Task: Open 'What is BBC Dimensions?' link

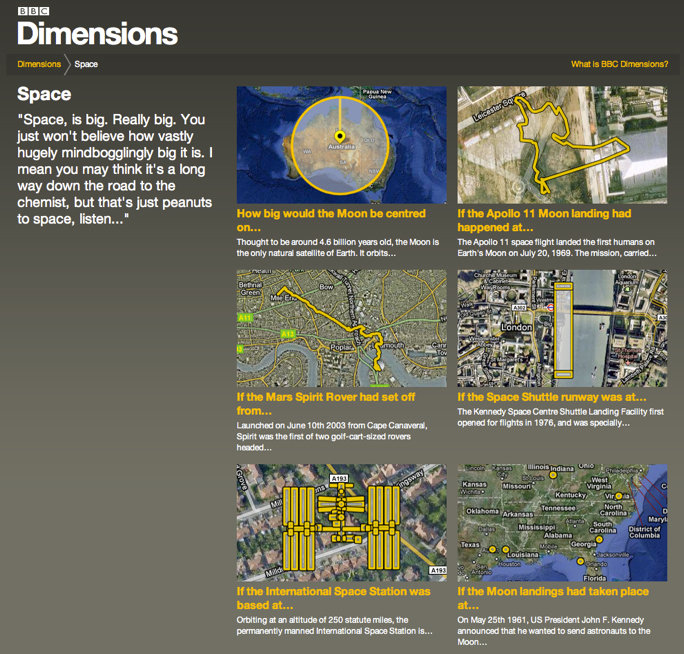Action: [x=619, y=64]
